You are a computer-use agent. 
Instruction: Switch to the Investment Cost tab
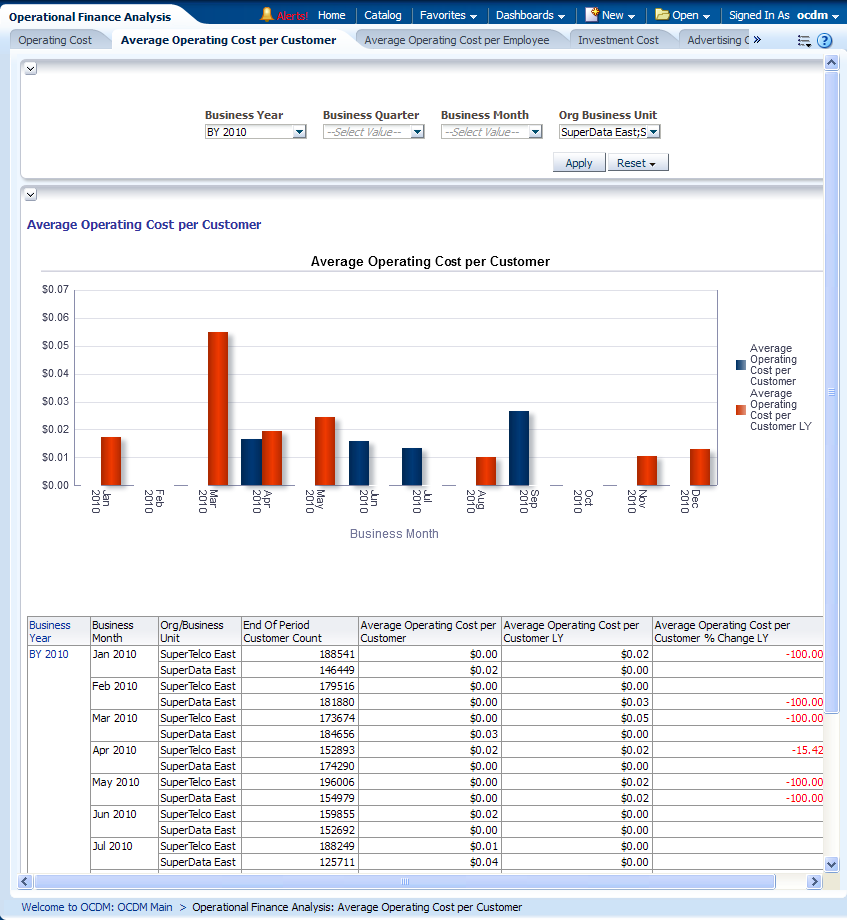(618, 40)
